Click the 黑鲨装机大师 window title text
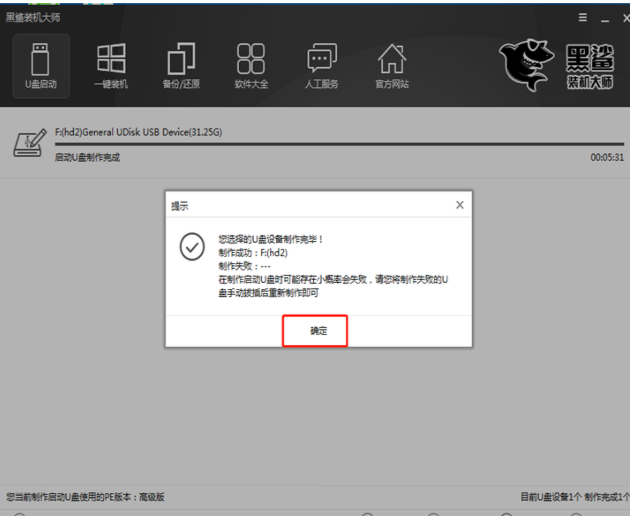 point(33,17)
